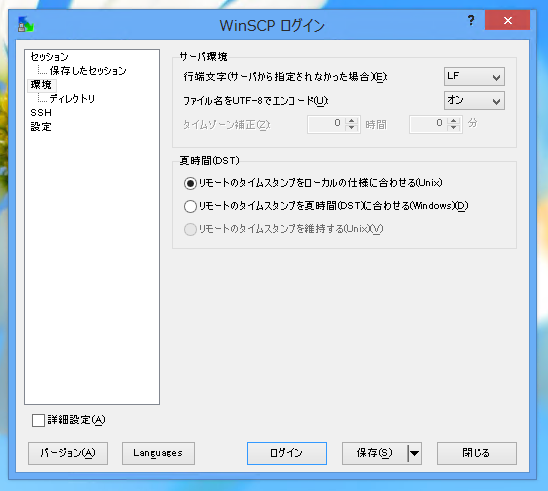Viewport: 548px width, 491px height.
Task: Open the 保存 button dropdown arrow
Action: (415, 453)
